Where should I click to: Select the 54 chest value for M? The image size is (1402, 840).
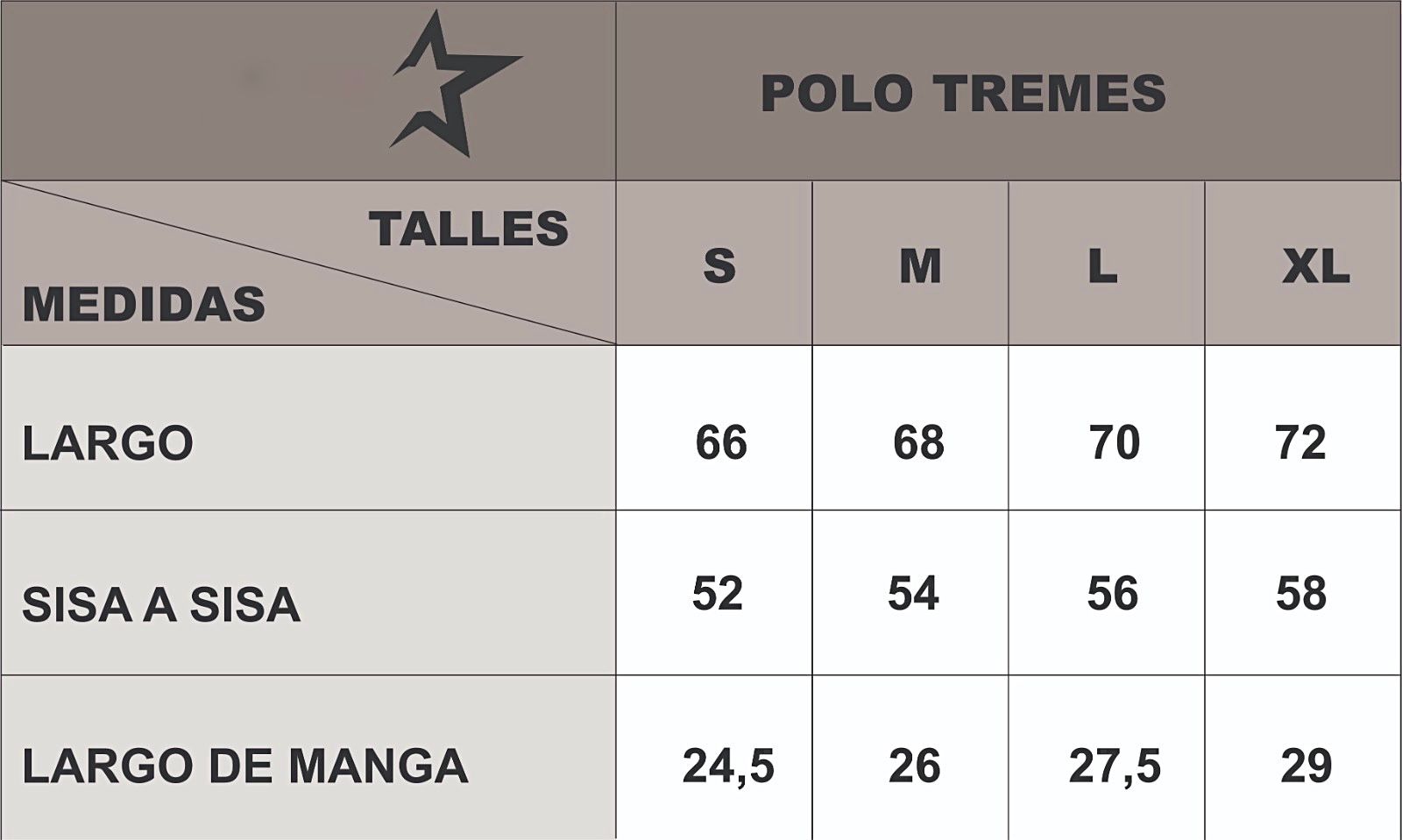pos(913,593)
